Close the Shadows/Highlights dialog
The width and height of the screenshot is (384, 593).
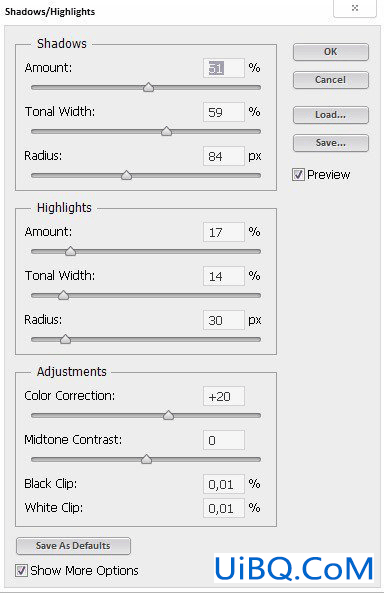(355, 8)
